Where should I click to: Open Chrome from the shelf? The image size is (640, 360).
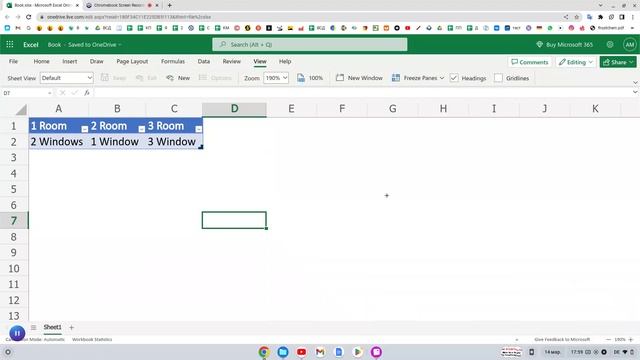[x=264, y=351]
